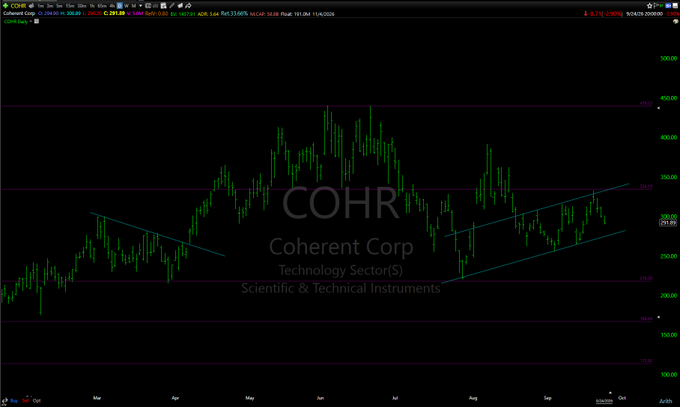Click the 9/24/2026 date marker on time axis

pyautogui.click(x=604, y=401)
